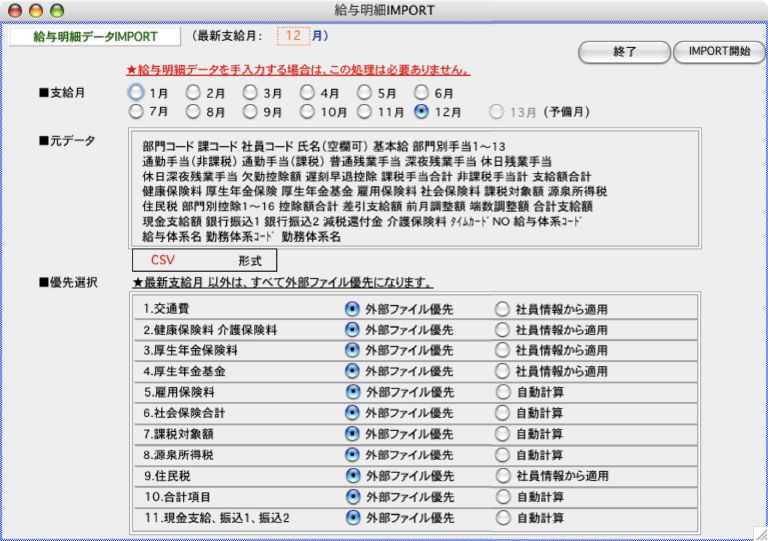Click the CSV format field
This screenshot has height=541, width=768.
pos(162,259)
